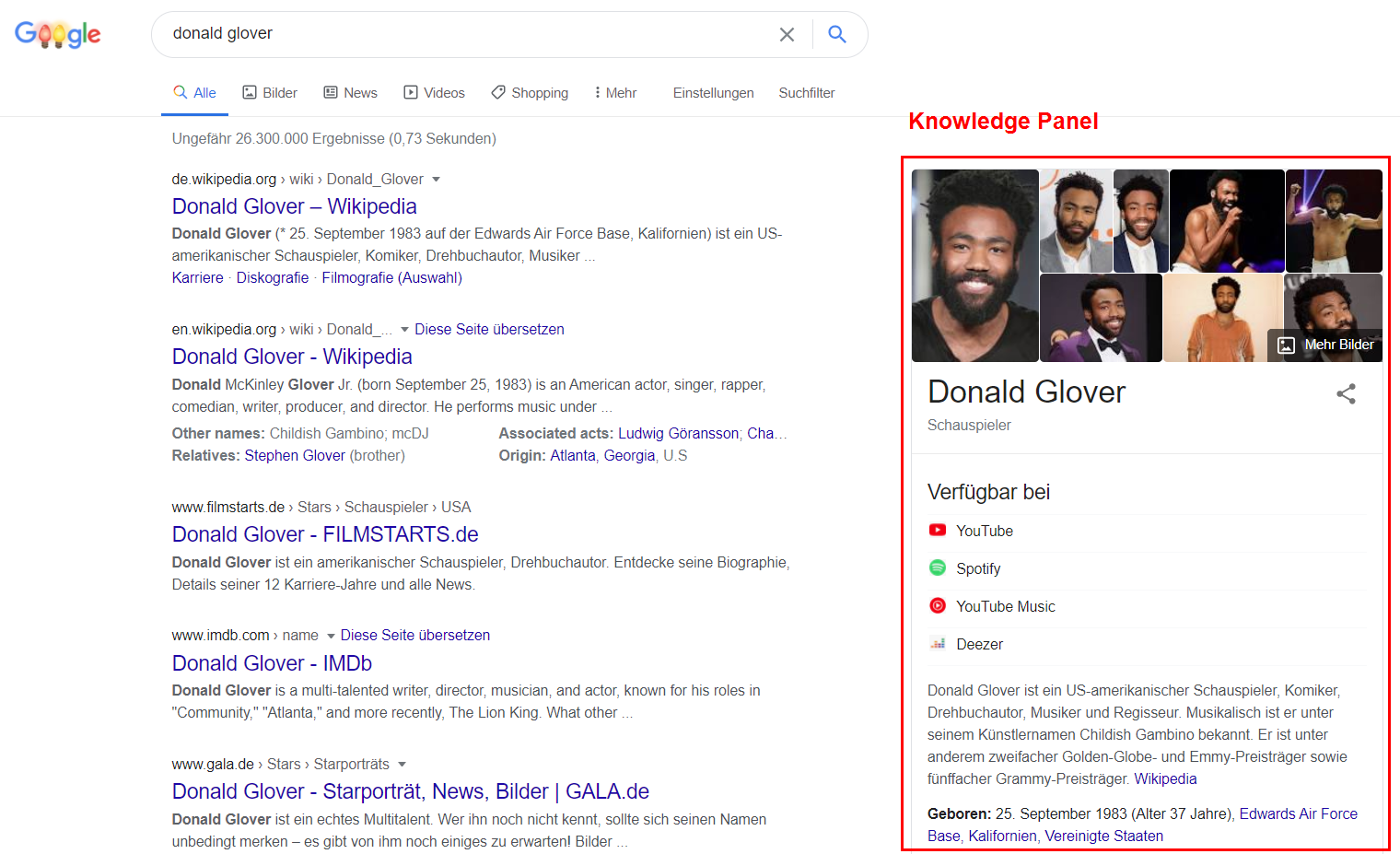Click the YouTube Music icon
The width and height of the screenshot is (1400, 854).
click(938, 605)
